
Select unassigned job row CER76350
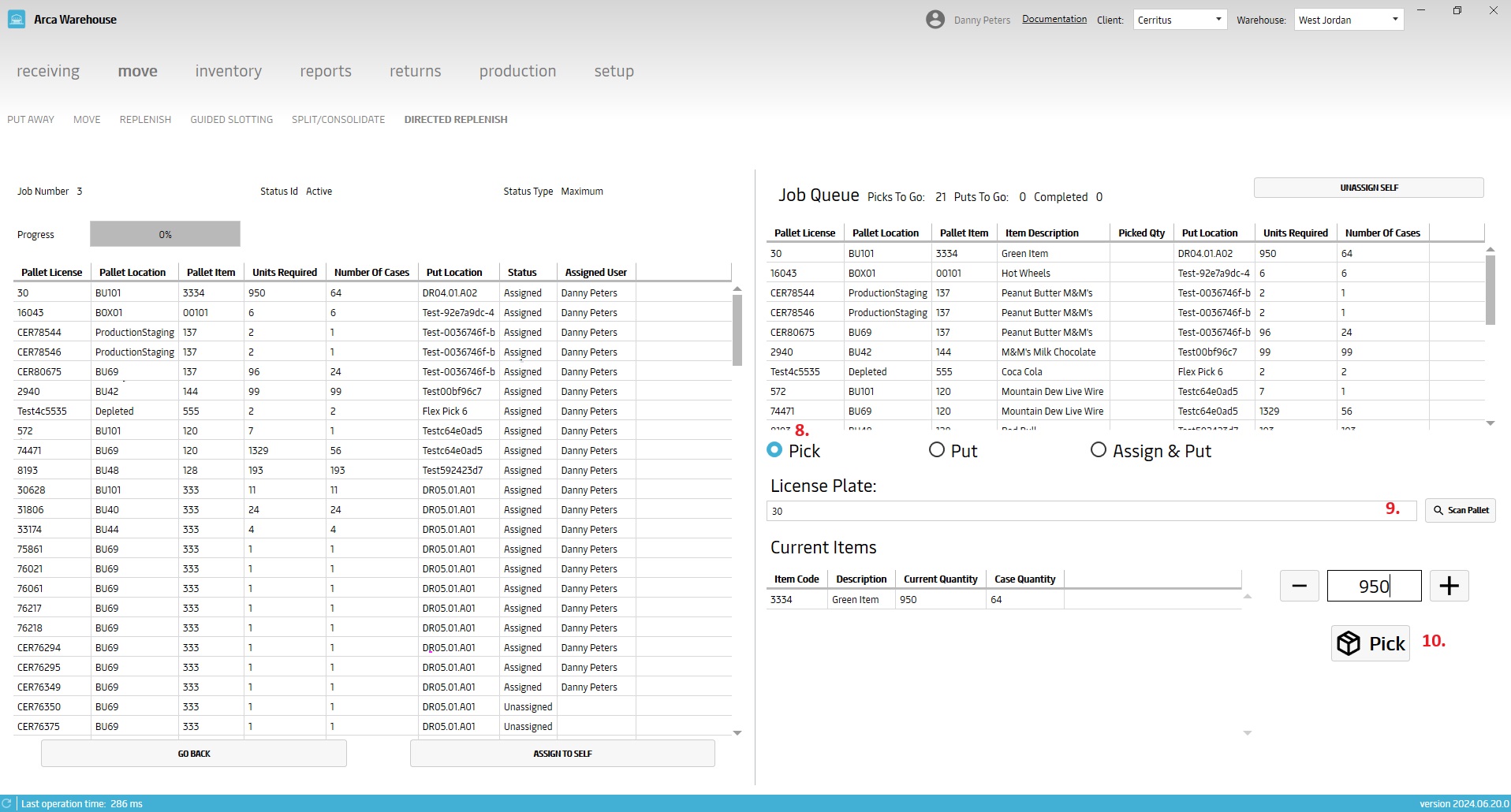372,707
